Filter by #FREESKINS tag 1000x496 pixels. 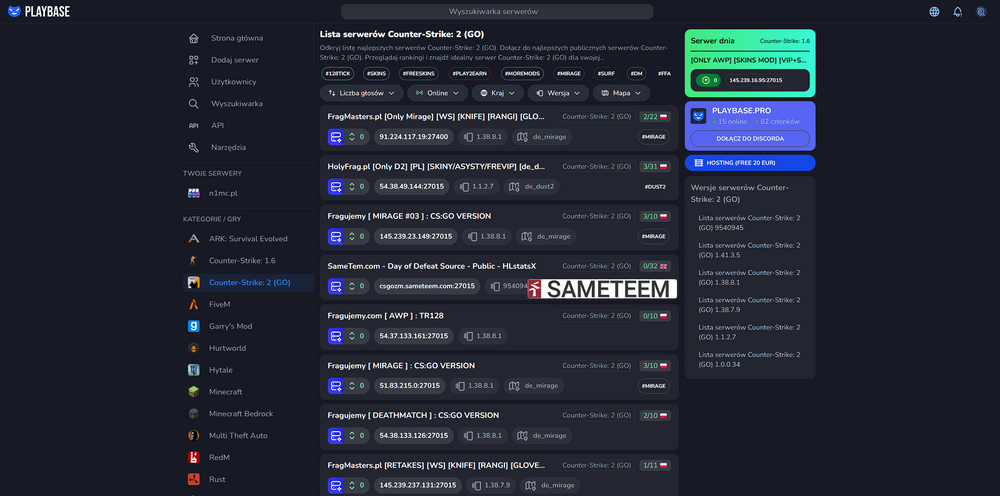click(419, 73)
